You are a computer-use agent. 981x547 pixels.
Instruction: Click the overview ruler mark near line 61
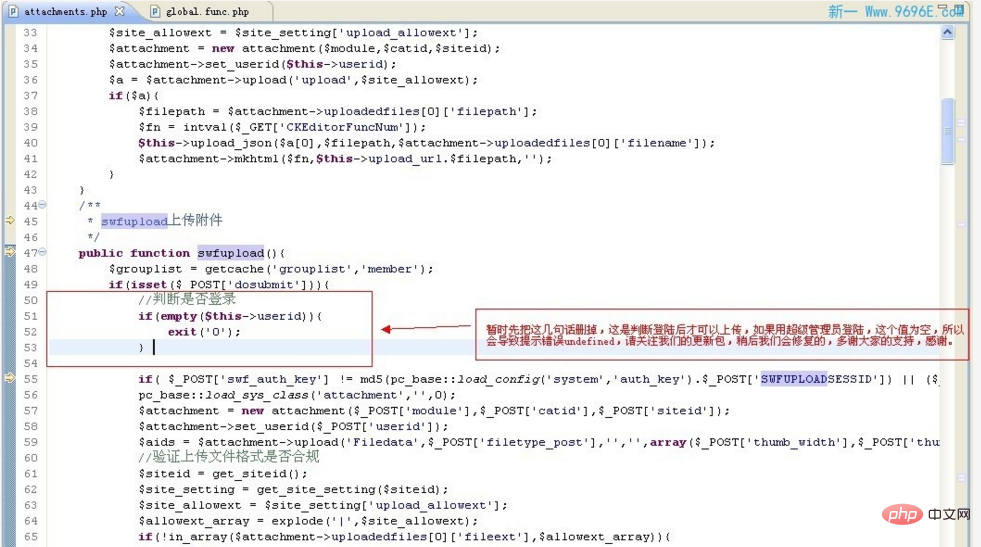(x=962, y=478)
